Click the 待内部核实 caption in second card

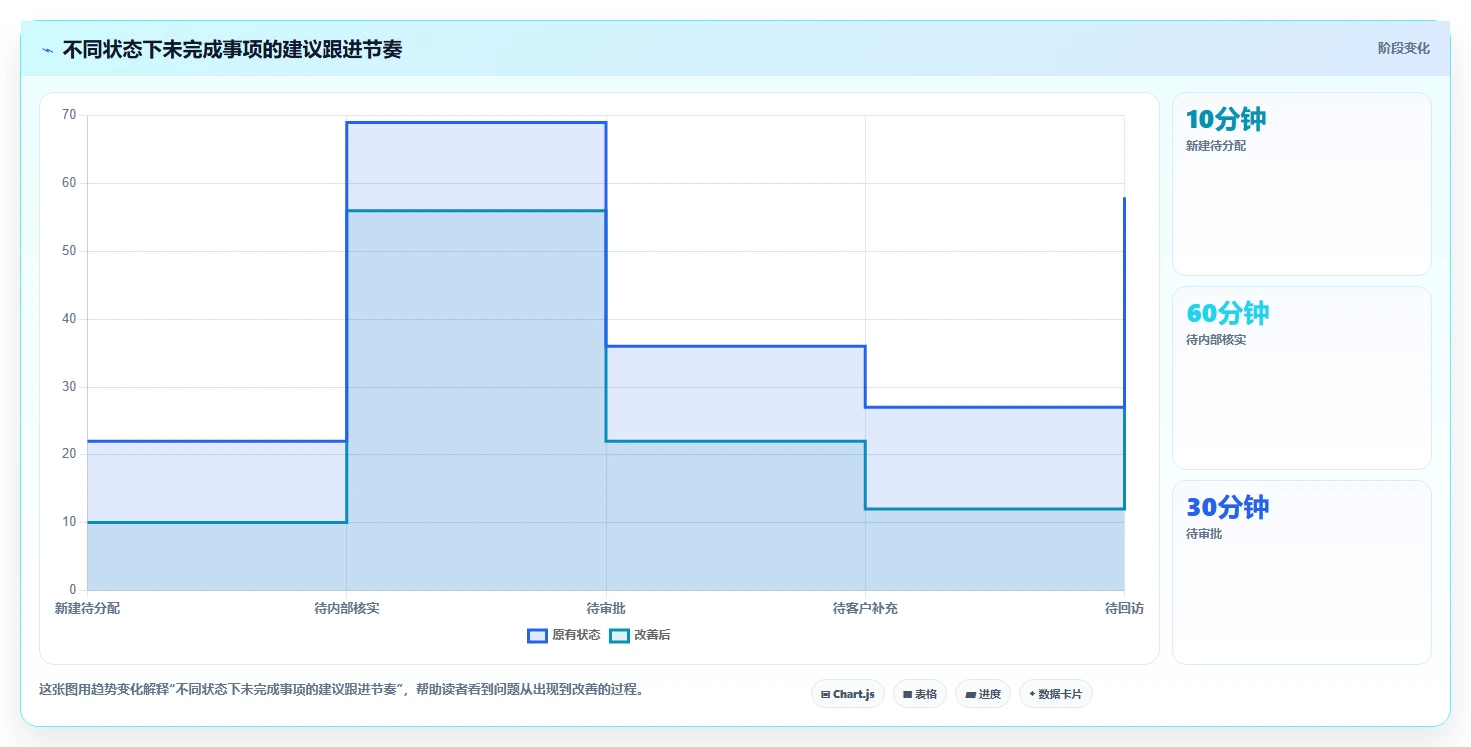tap(1216, 340)
